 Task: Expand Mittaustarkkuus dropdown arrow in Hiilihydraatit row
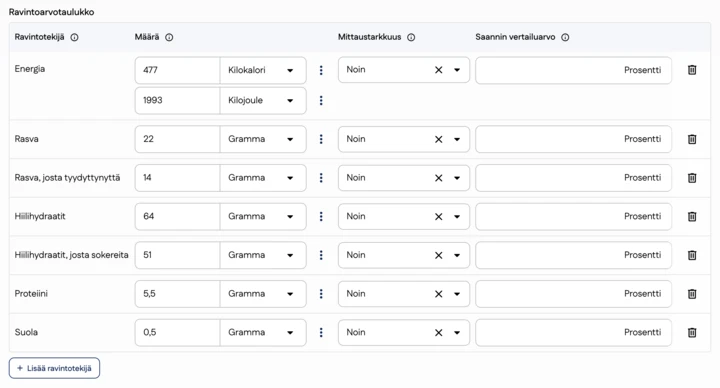pos(457,216)
